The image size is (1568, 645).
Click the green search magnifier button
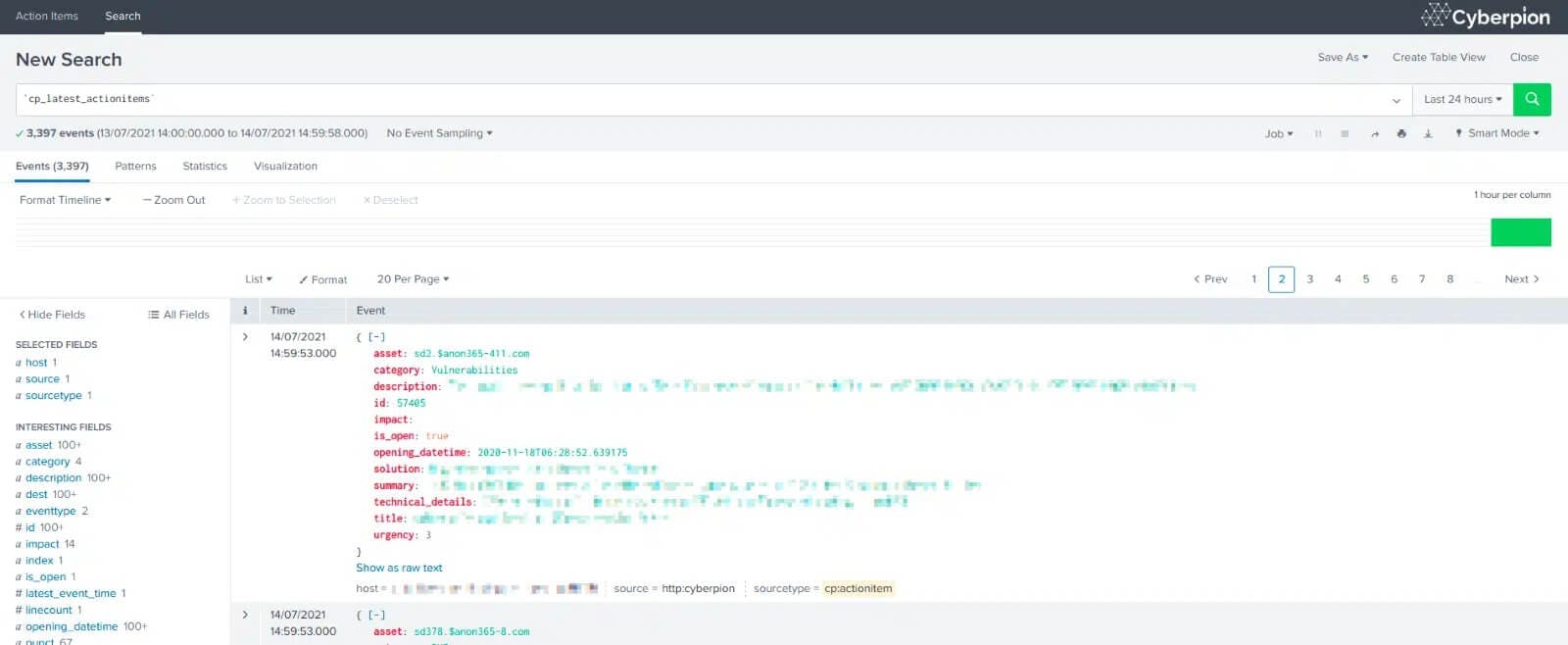click(x=1532, y=99)
